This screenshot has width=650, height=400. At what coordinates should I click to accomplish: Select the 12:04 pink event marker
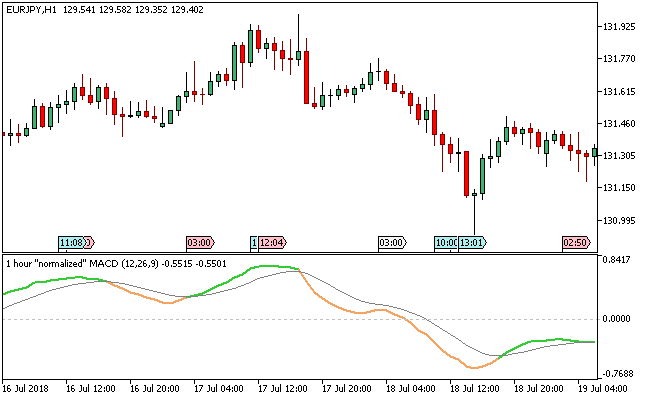(272, 242)
